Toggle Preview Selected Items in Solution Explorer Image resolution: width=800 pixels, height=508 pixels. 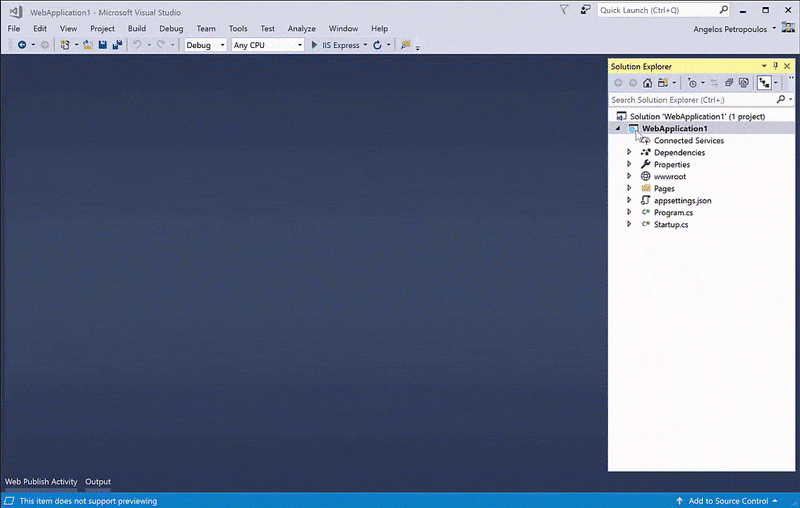coord(765,83)
